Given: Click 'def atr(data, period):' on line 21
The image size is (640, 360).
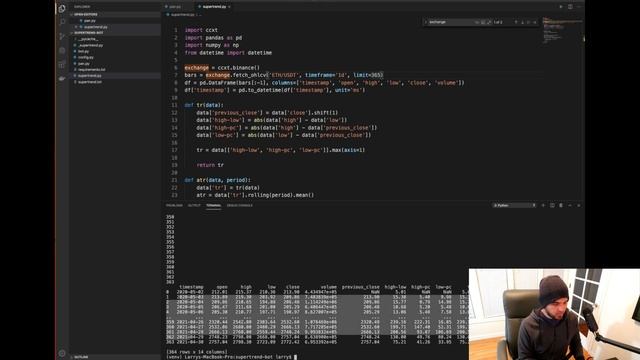Looking at the screenshot, I should tap(218, 180).
